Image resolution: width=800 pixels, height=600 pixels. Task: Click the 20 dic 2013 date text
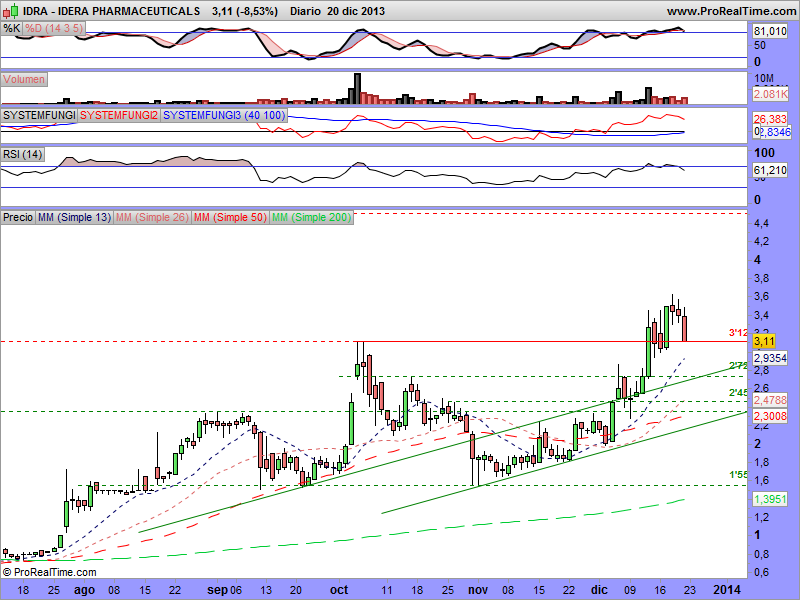point(356,11)
